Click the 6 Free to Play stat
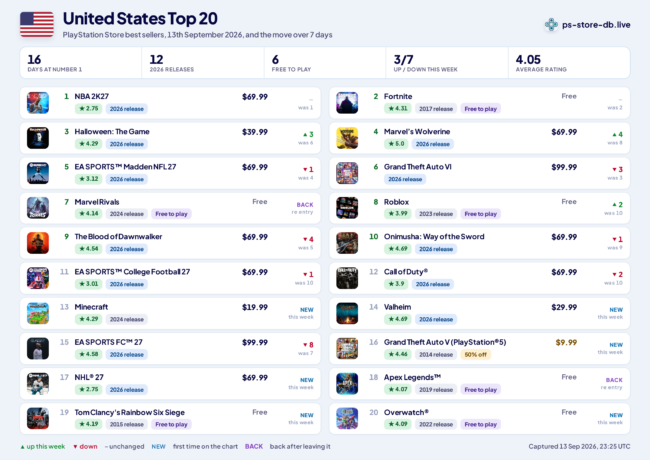Image resolution: width=650 pixels, height=460 pixels. (x=325, y=63)
